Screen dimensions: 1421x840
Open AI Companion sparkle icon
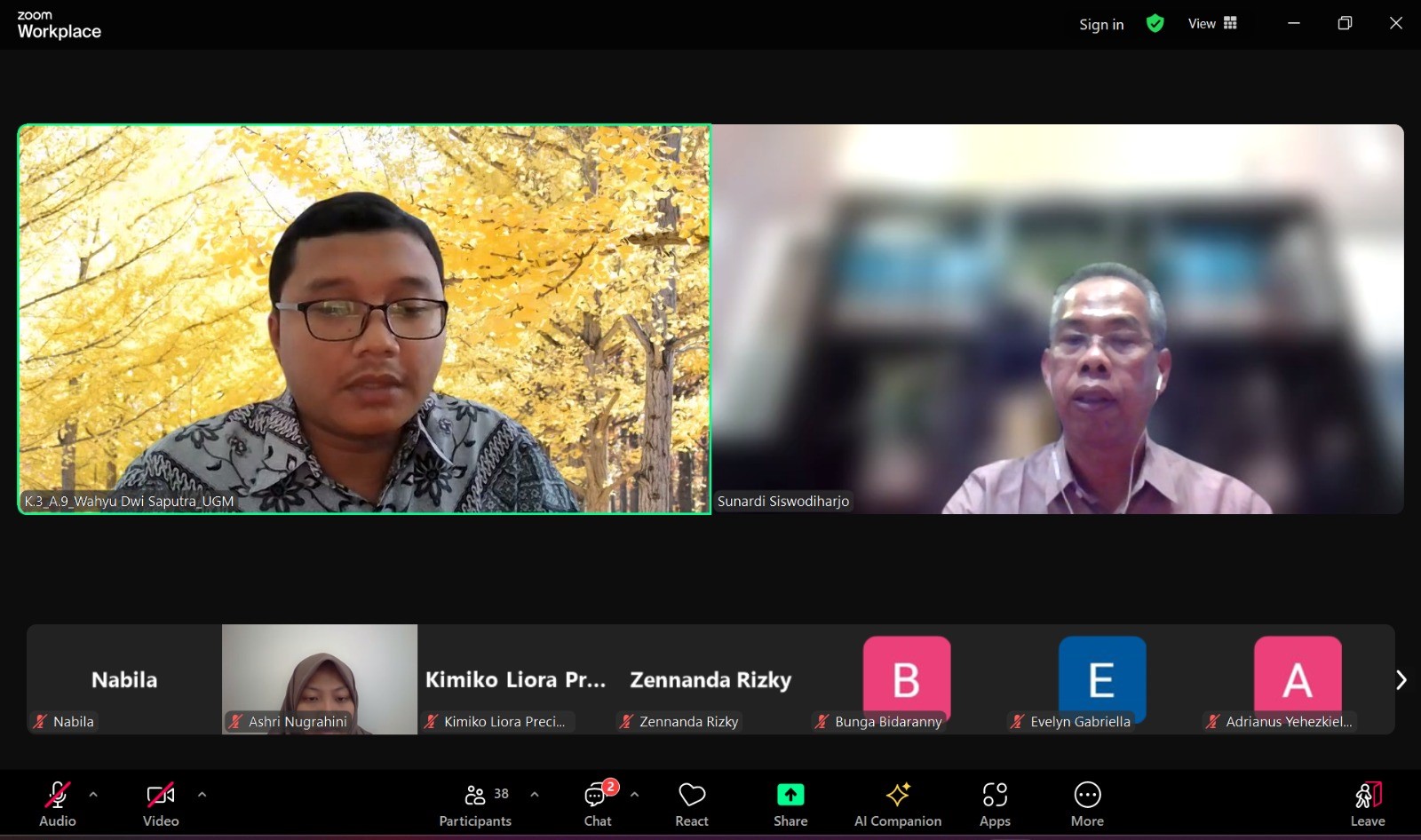pyautogui.click(x=897, y=796)
